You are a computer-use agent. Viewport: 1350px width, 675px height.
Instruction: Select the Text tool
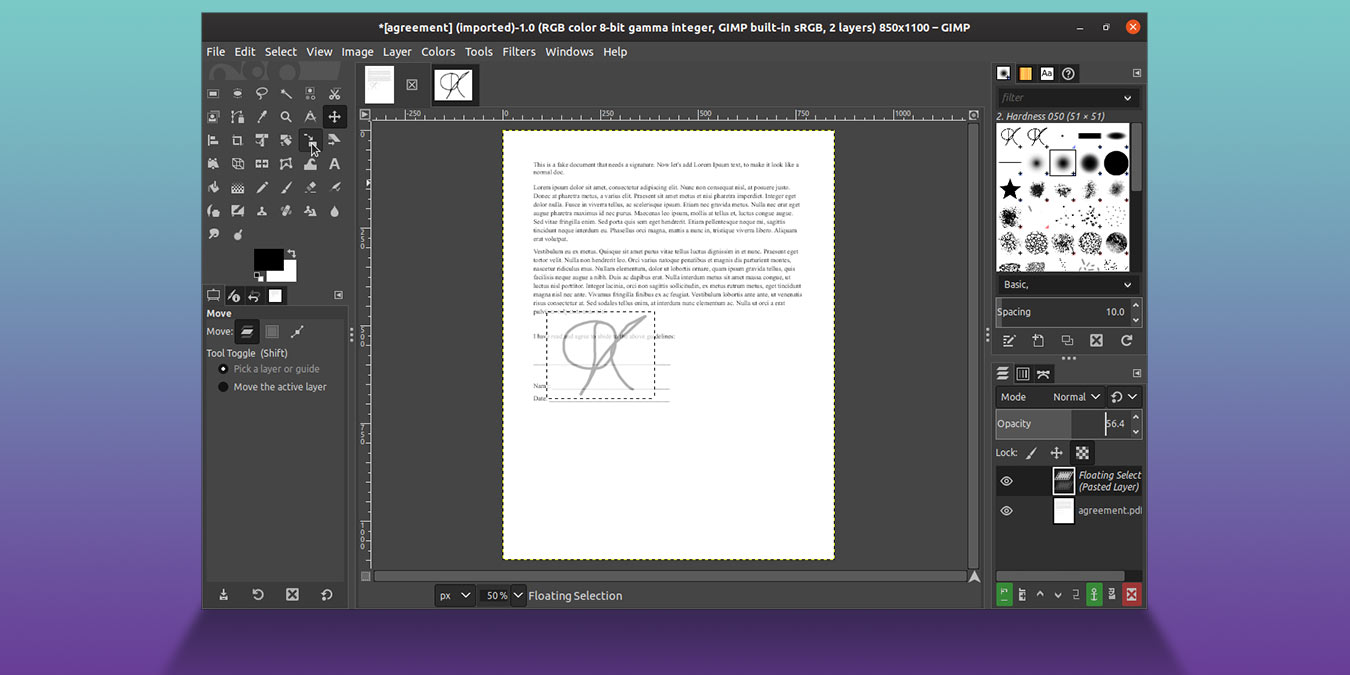pyautogui.click(x=334, y=164)
